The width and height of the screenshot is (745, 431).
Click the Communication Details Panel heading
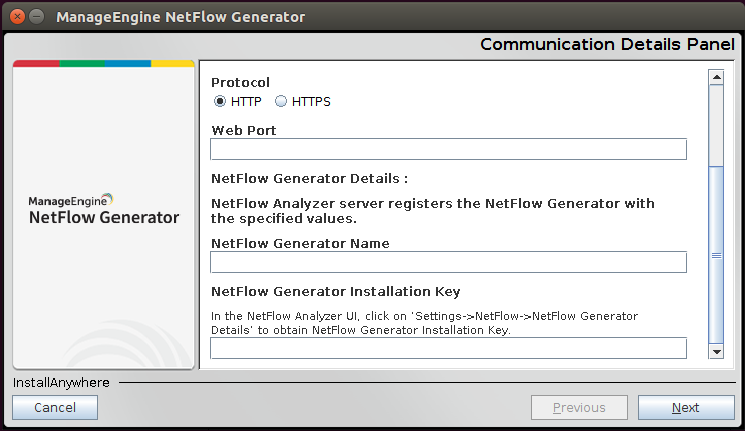[607, 44]
